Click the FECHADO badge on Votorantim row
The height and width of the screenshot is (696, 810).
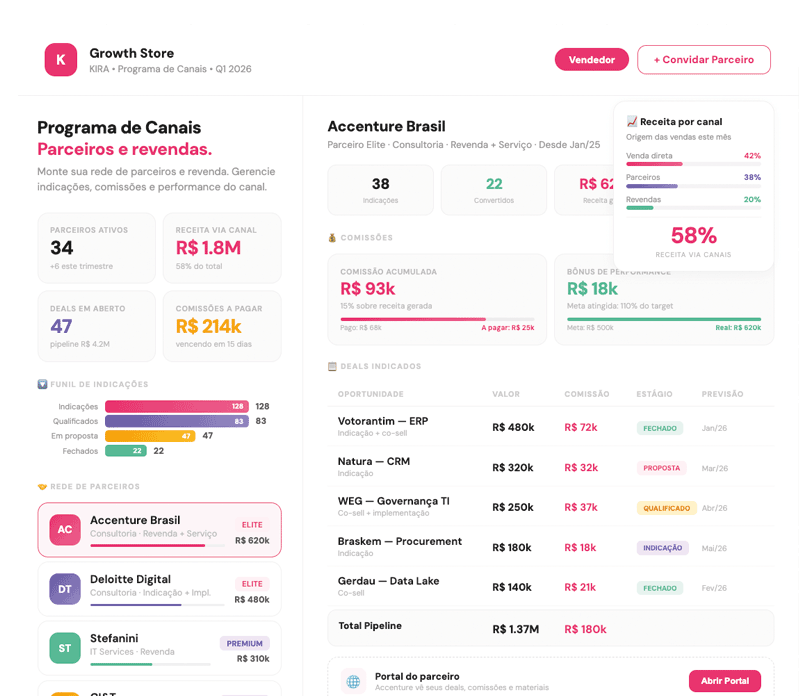pos(660,428)
